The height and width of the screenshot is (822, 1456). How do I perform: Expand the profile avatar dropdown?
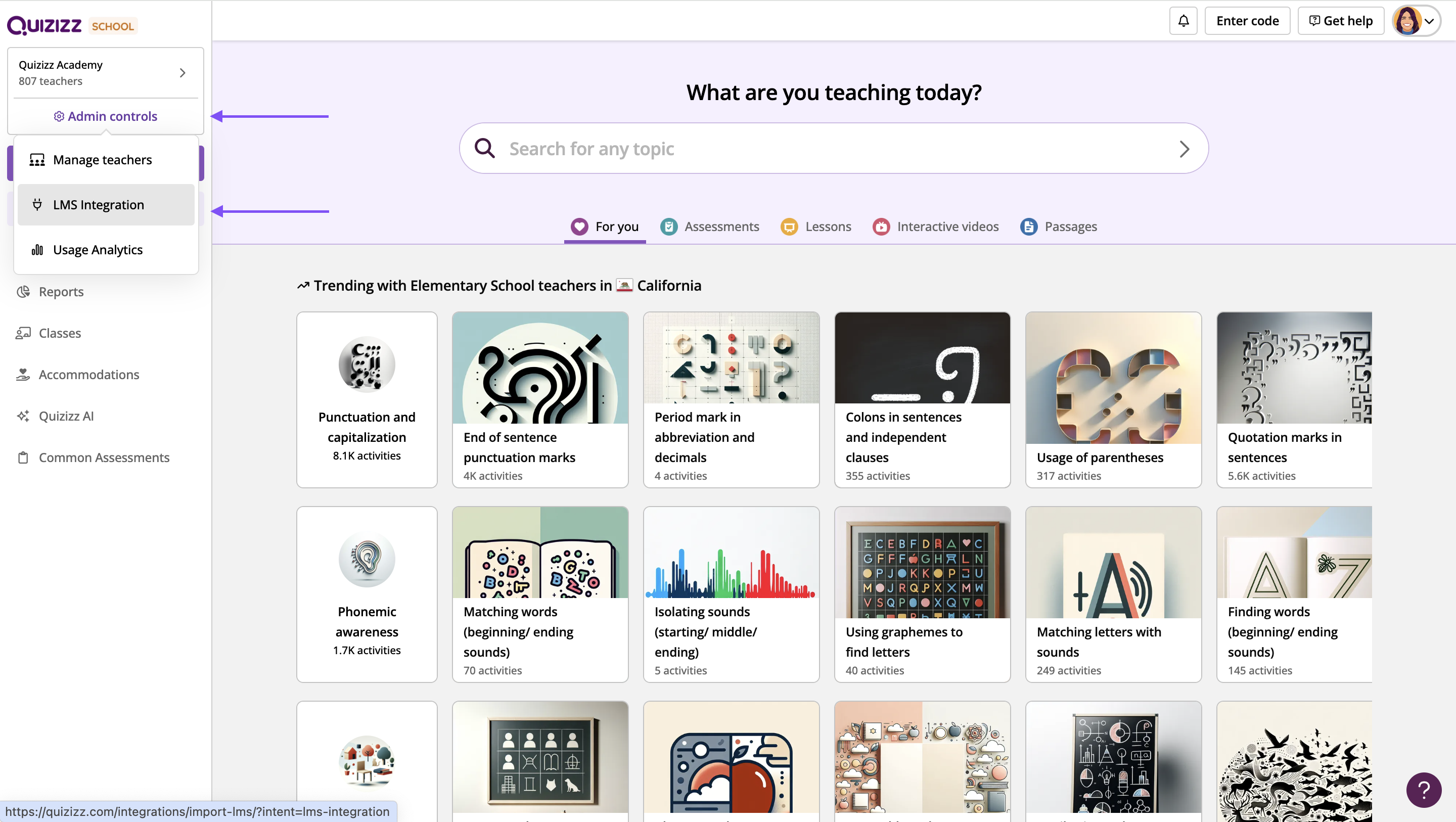pyautogui.click(x=1417, y=21)
